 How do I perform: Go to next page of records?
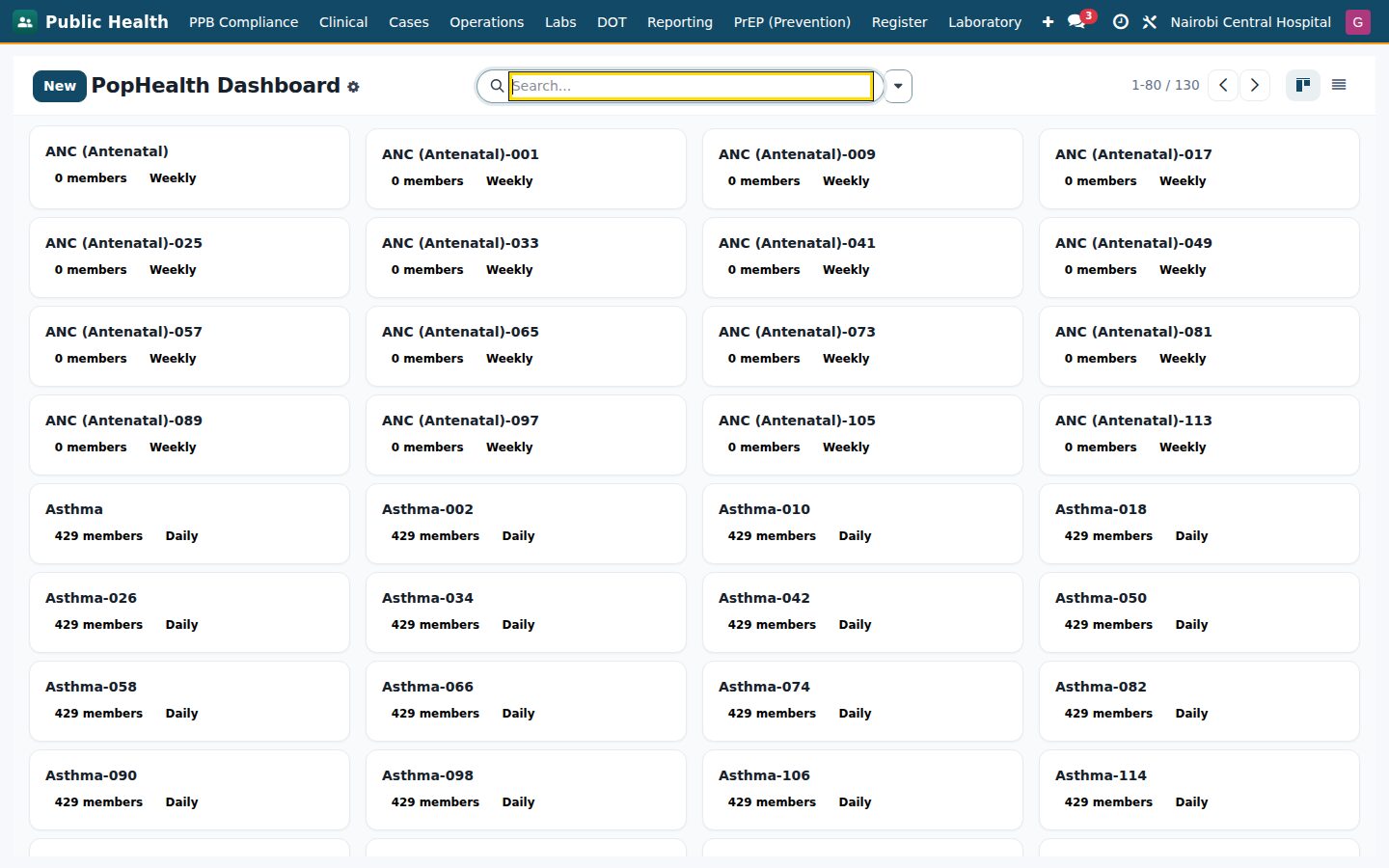[1254, 85]
